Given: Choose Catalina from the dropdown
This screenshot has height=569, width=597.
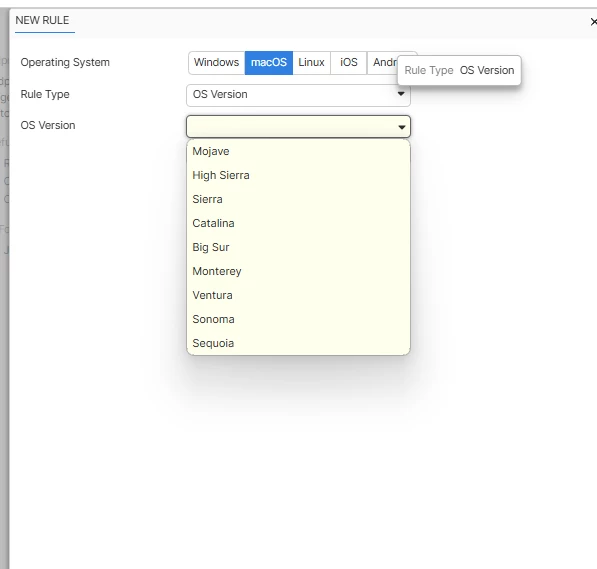Looking at the screenshot, I should pyautogui.click(x=298, y=223).
